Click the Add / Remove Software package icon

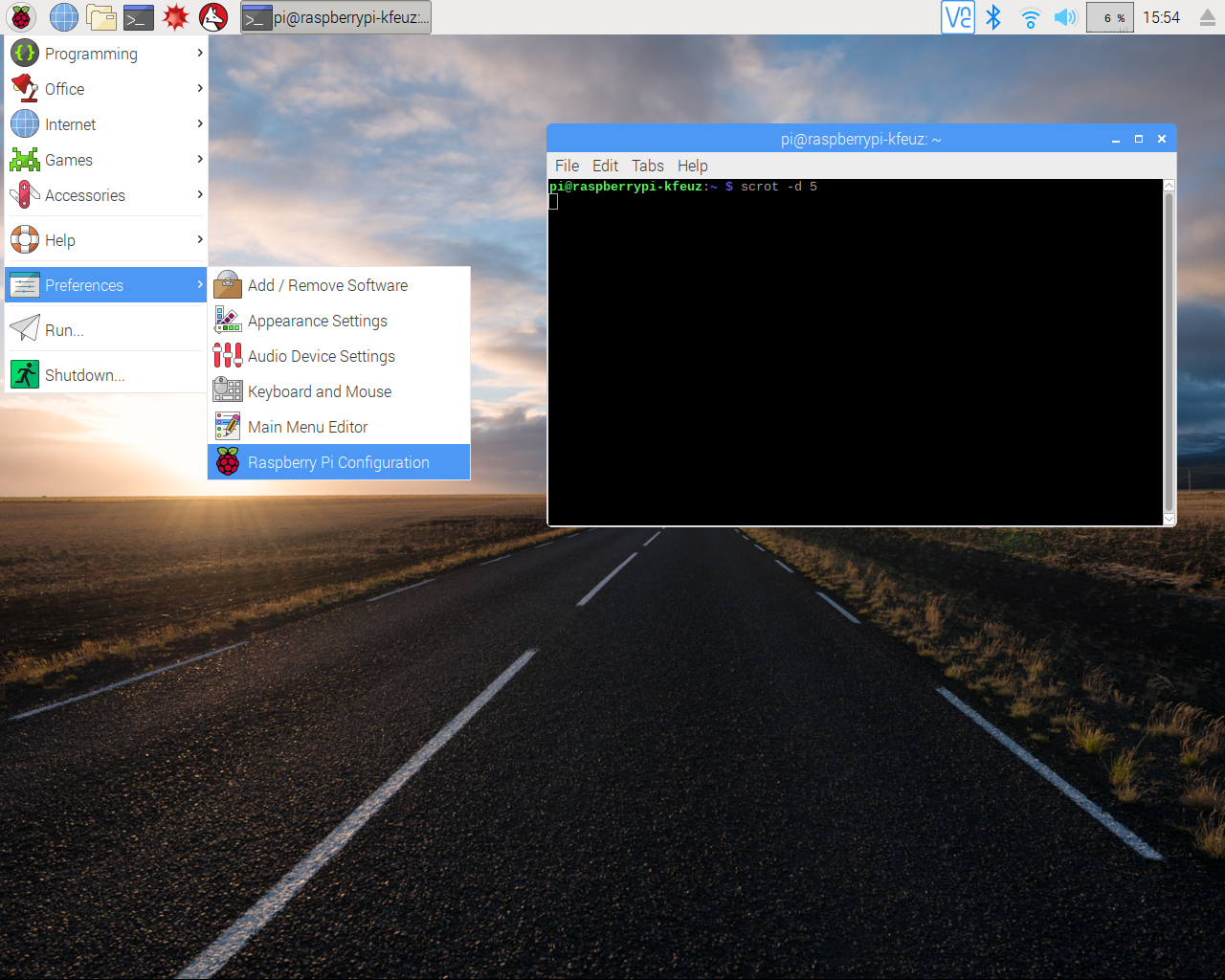(x=228, y=285)
